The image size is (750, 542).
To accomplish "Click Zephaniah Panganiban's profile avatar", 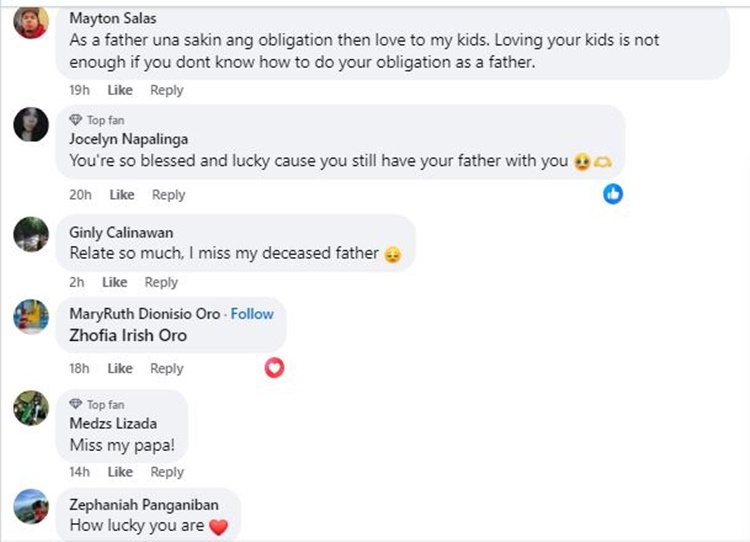I will [x=31, y=506].
